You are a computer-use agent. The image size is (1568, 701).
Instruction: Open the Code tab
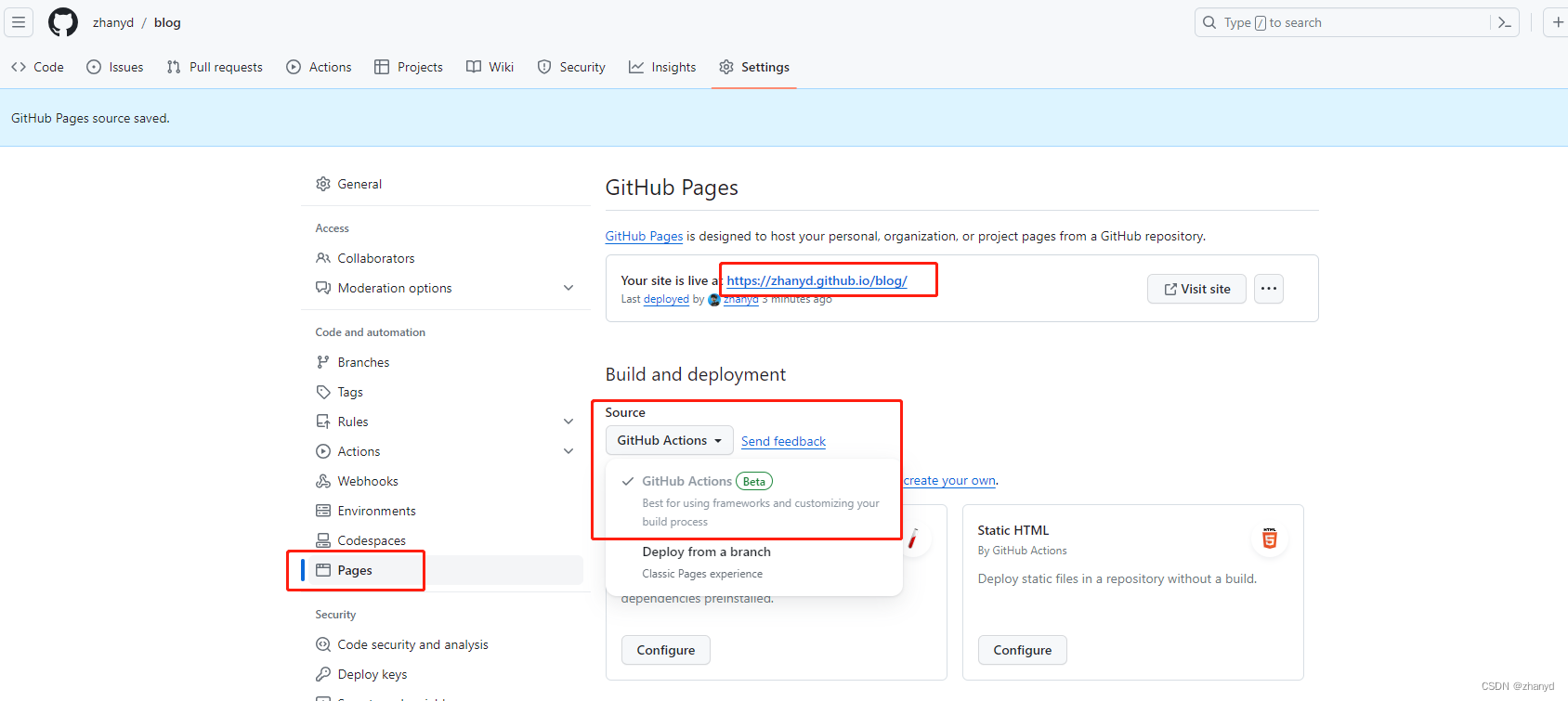click(38, 67)
